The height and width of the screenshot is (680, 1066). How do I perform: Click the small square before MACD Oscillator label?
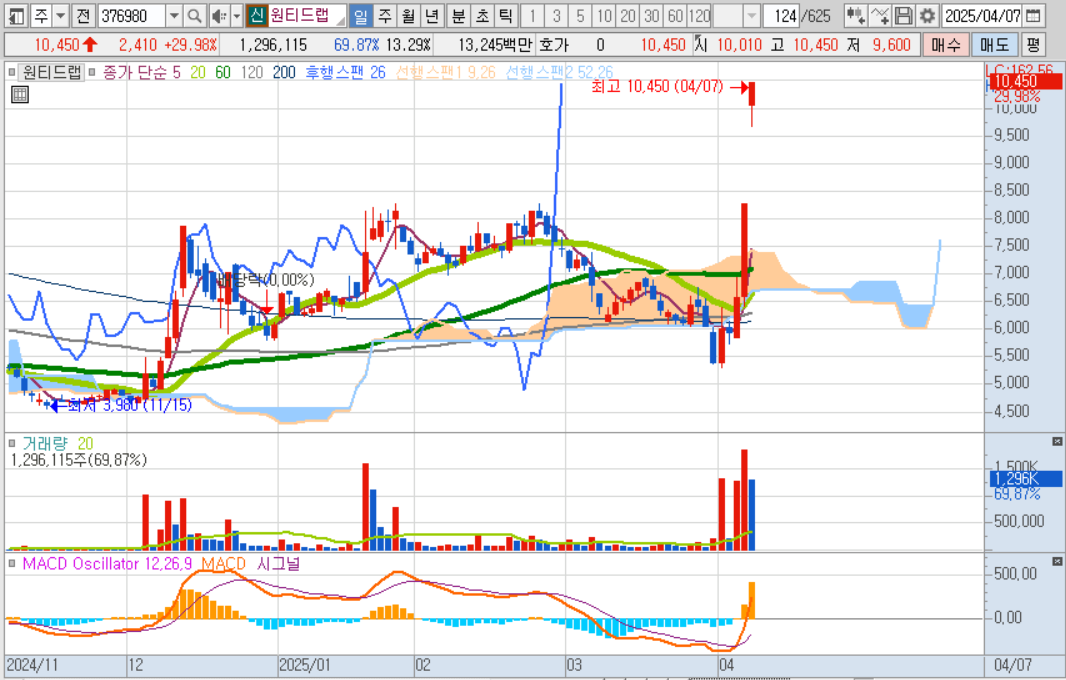[x=12, y=564]
